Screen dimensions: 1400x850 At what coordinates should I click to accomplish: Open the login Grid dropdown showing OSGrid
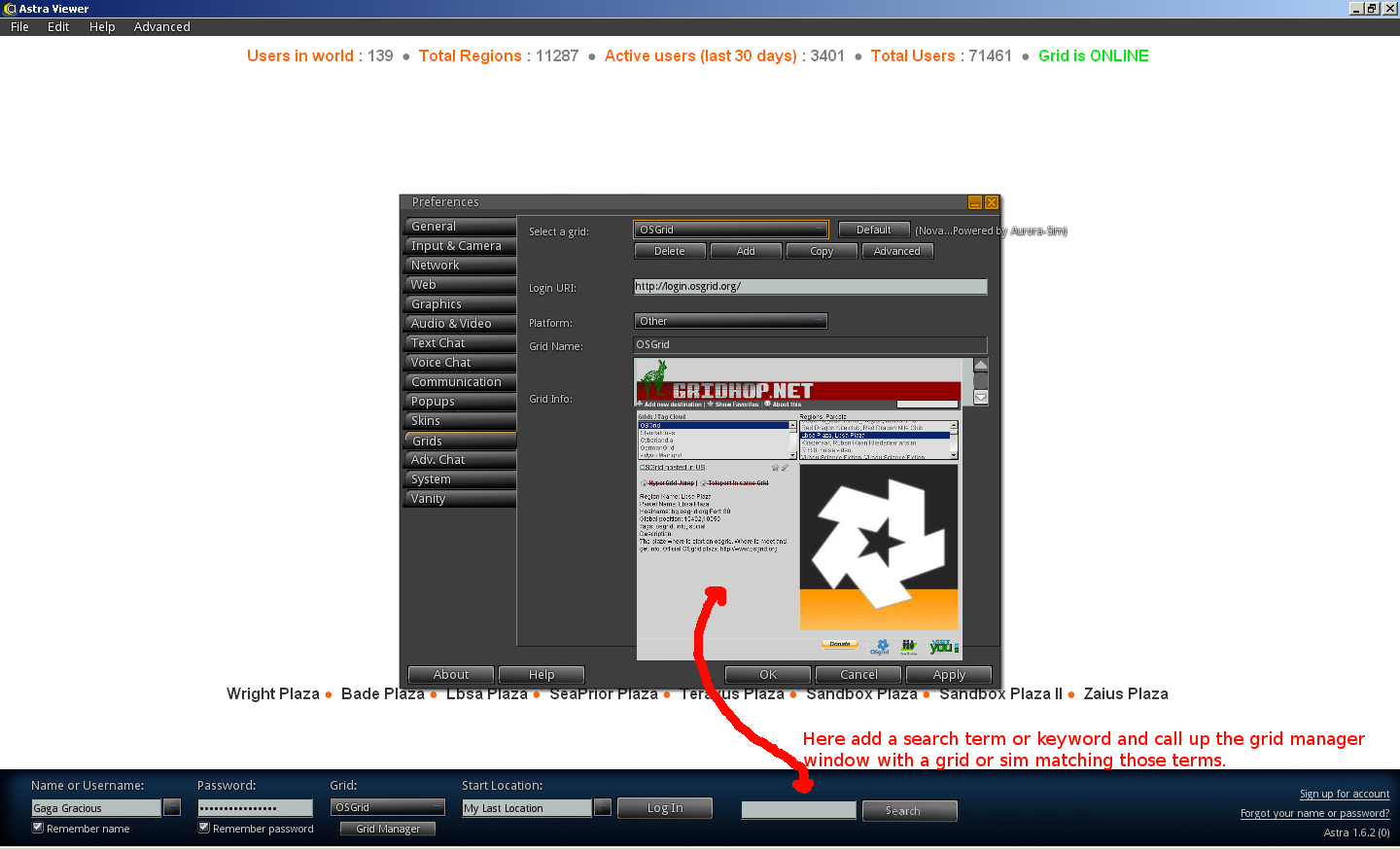(388, 807)
